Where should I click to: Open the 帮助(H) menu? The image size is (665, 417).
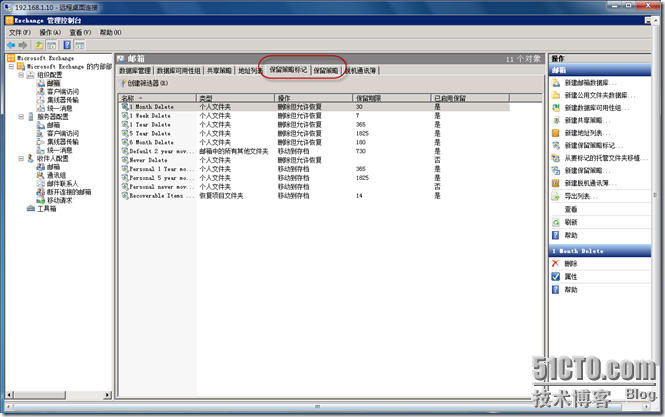[x=111, y=32]
